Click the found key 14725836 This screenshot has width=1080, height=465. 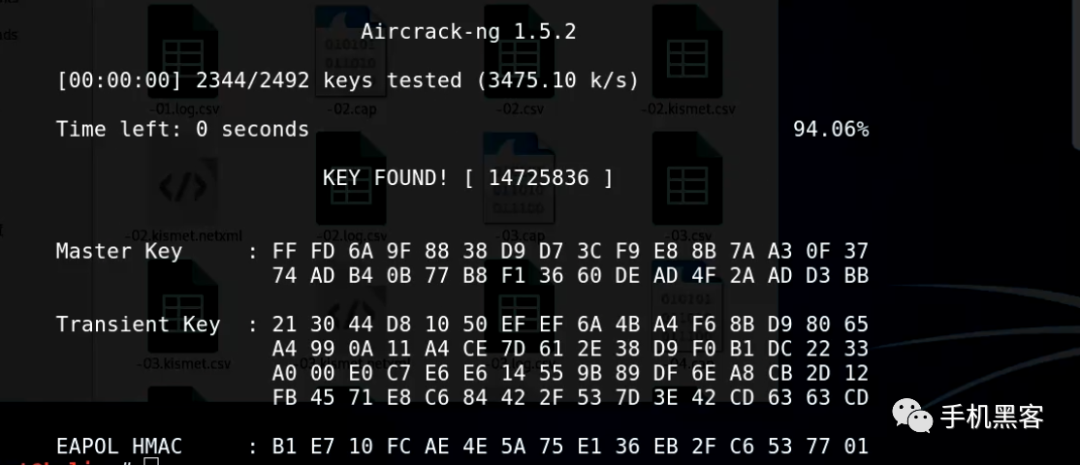pos(539,178)
